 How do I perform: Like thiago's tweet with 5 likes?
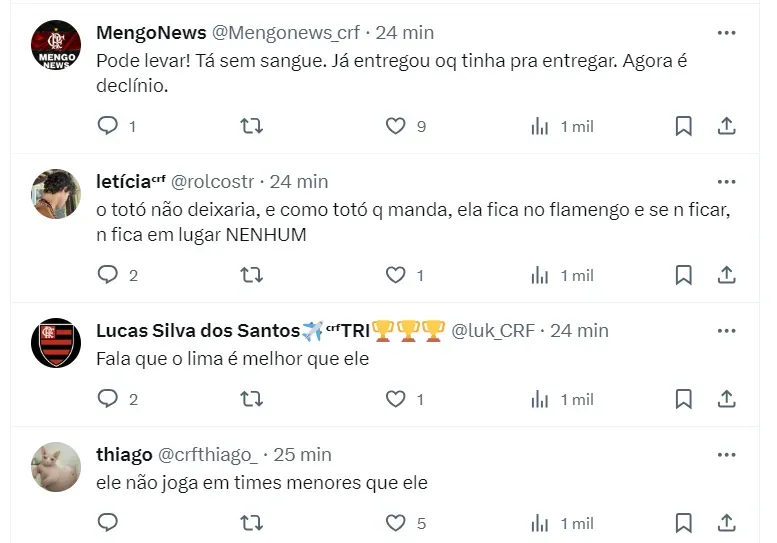(x=396, y=523)
